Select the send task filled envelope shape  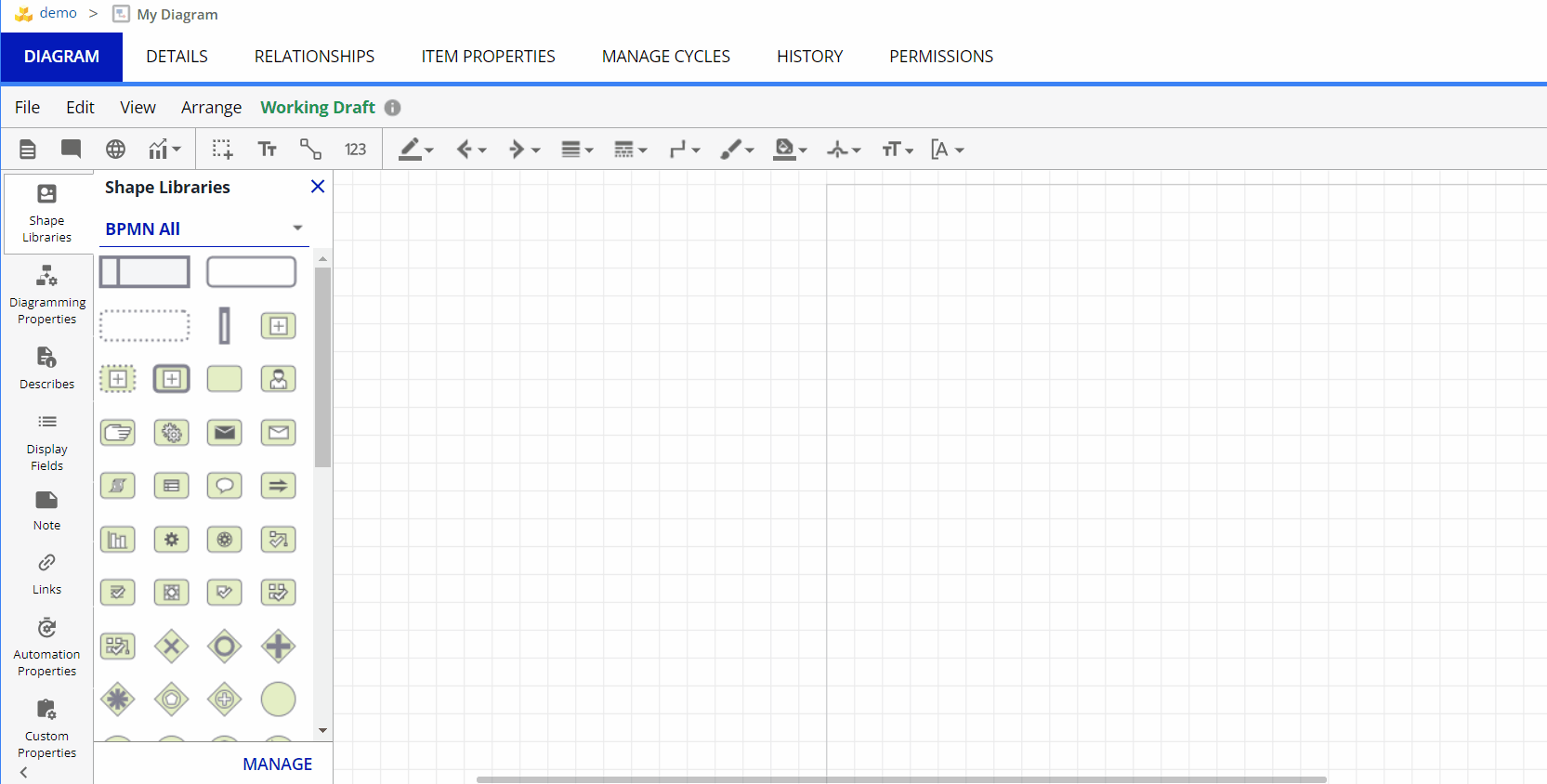(225, 432)
